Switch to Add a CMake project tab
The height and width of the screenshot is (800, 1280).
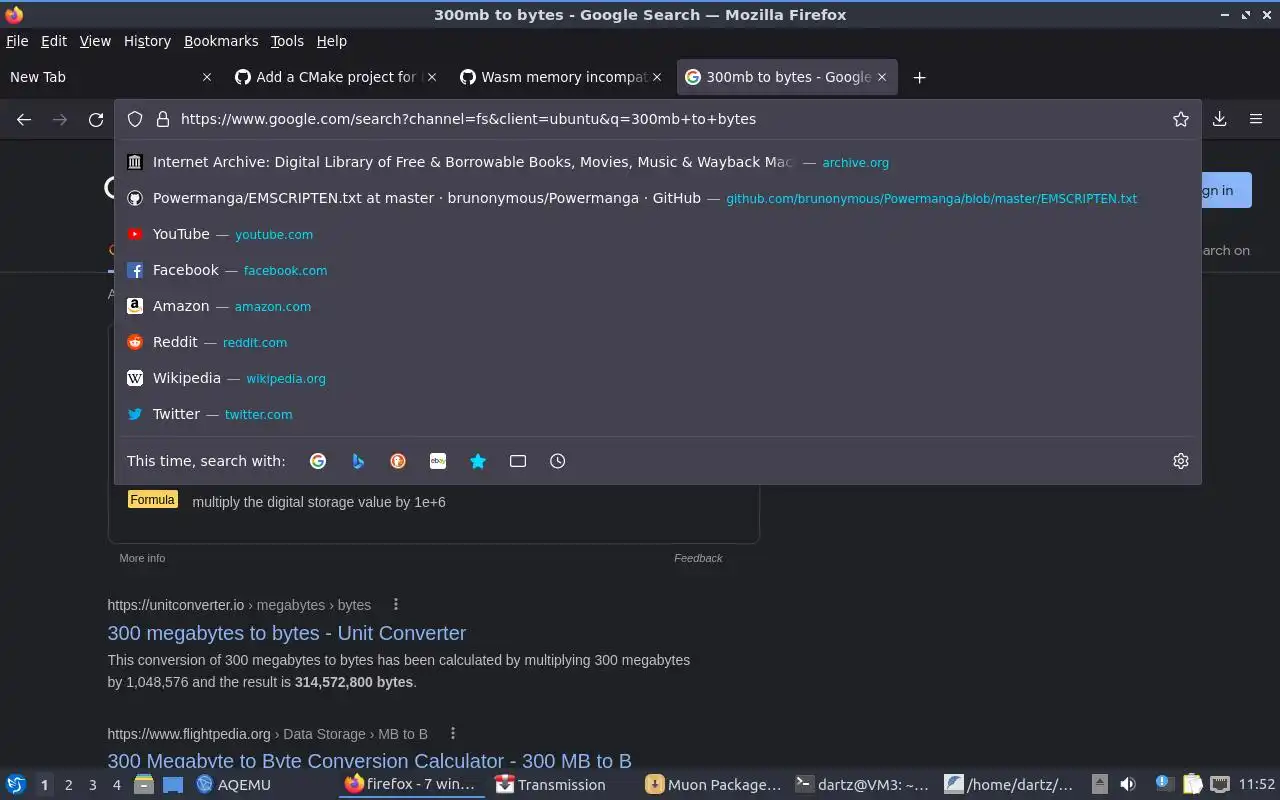pyautogui.click(x=337, y=77)
